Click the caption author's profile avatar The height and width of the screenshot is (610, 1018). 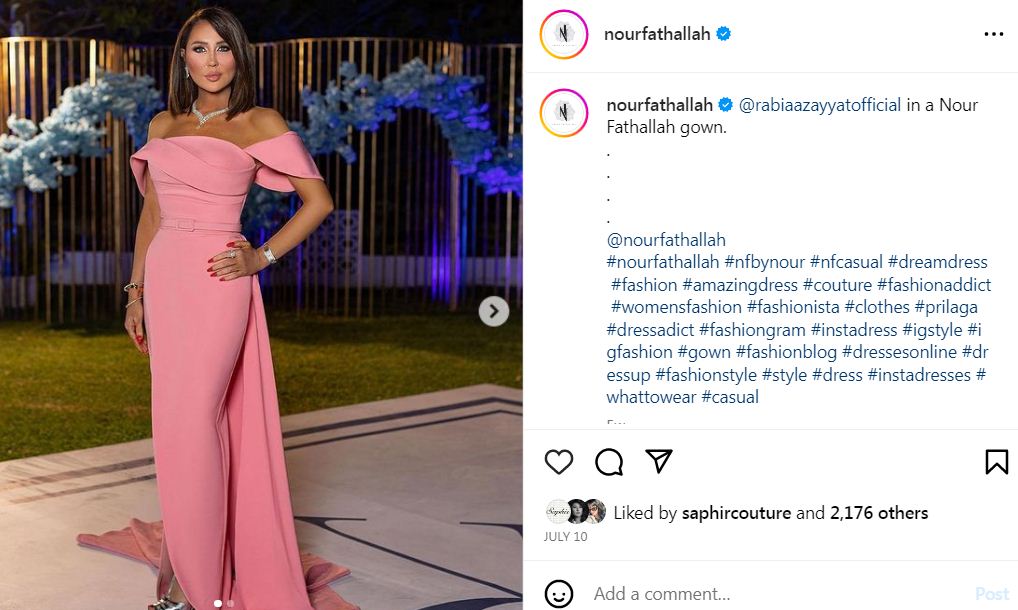click(563, 111)
